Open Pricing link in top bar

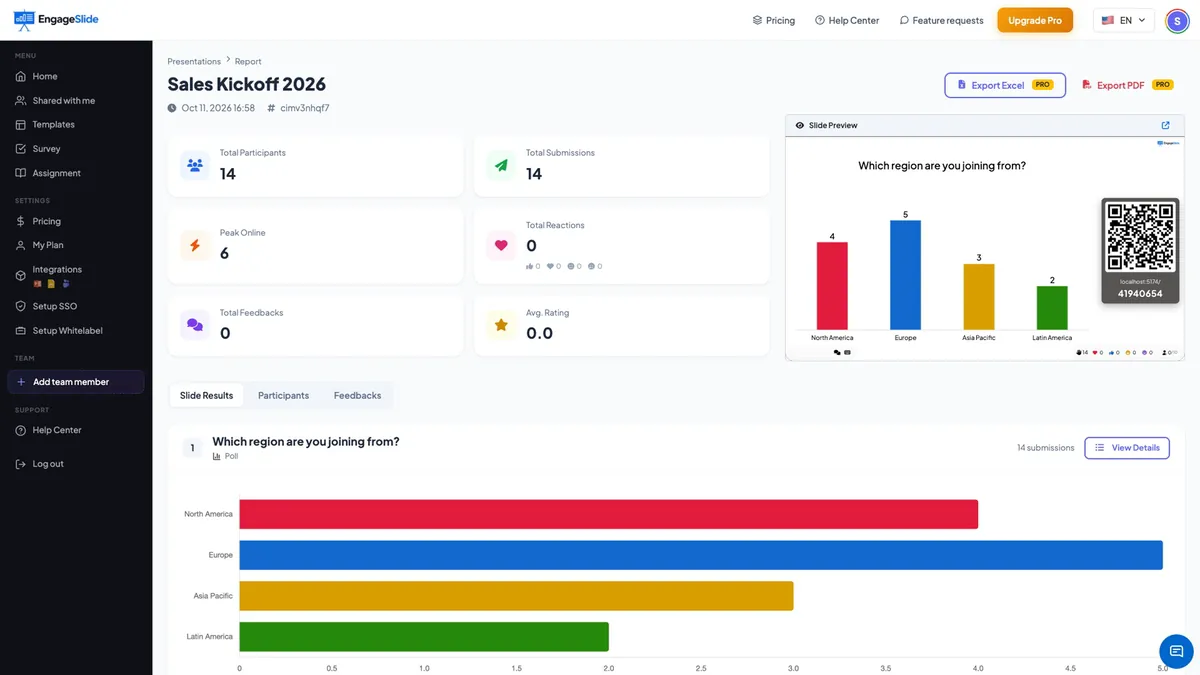[773, 20]
